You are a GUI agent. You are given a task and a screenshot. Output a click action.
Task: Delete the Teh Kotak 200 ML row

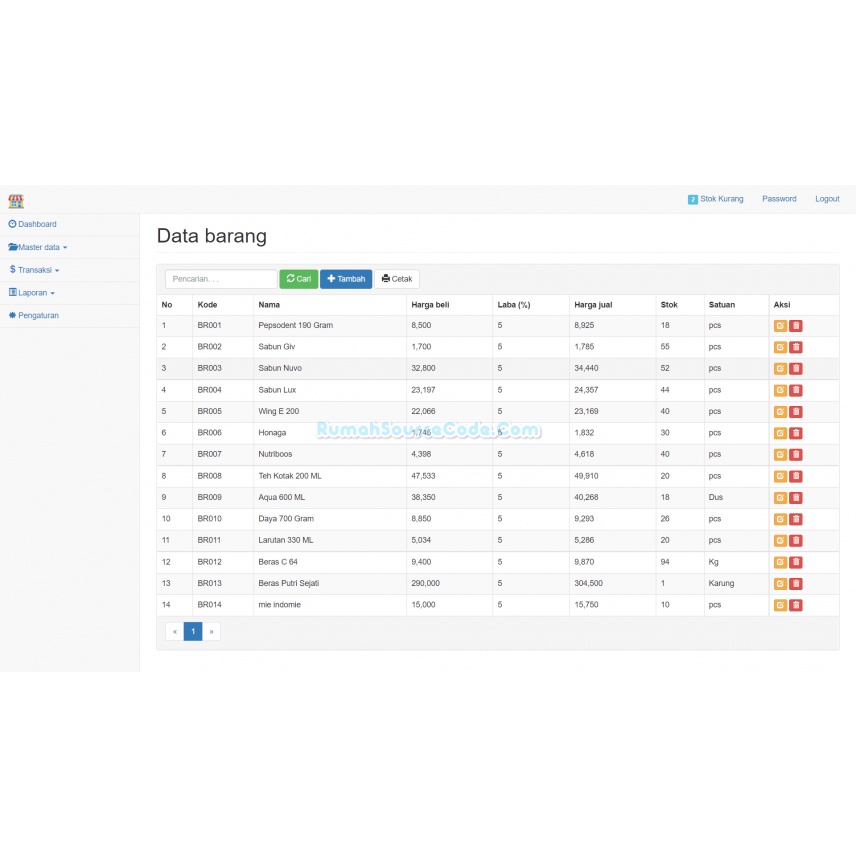coord(796,476)
